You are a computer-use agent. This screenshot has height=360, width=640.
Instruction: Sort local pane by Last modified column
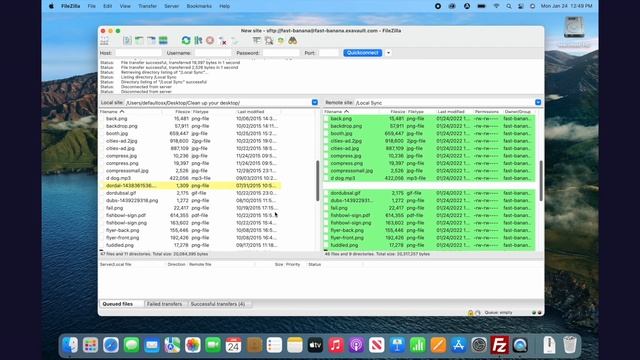(258, 111)
